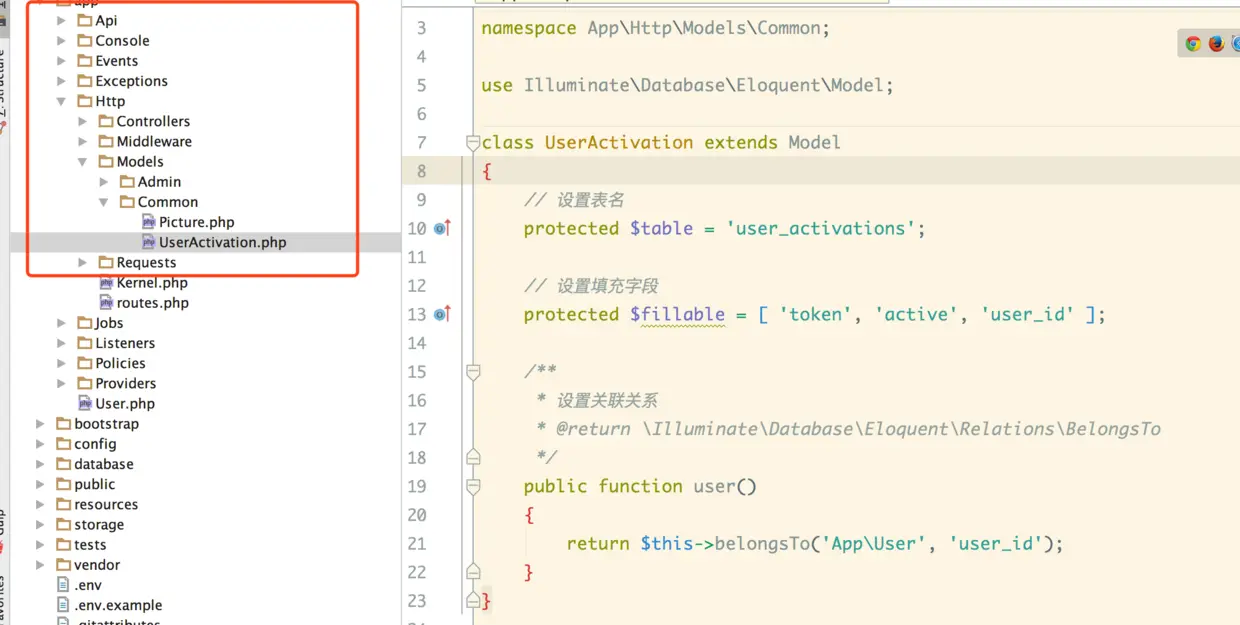This screenshot has width=1240, height=625.
Task: Click the Providers folder icon
Action: pos(85,383)
